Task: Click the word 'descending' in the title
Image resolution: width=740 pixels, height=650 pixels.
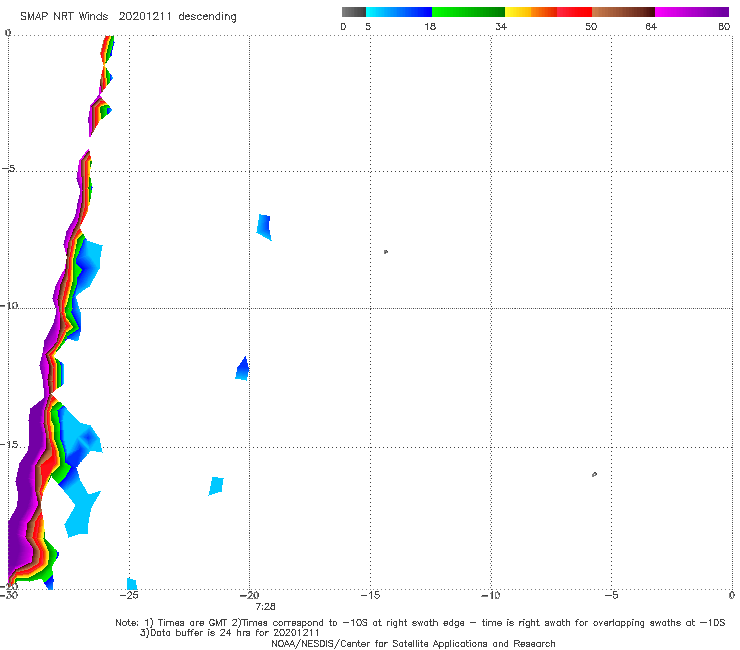Action: (207, 17)
